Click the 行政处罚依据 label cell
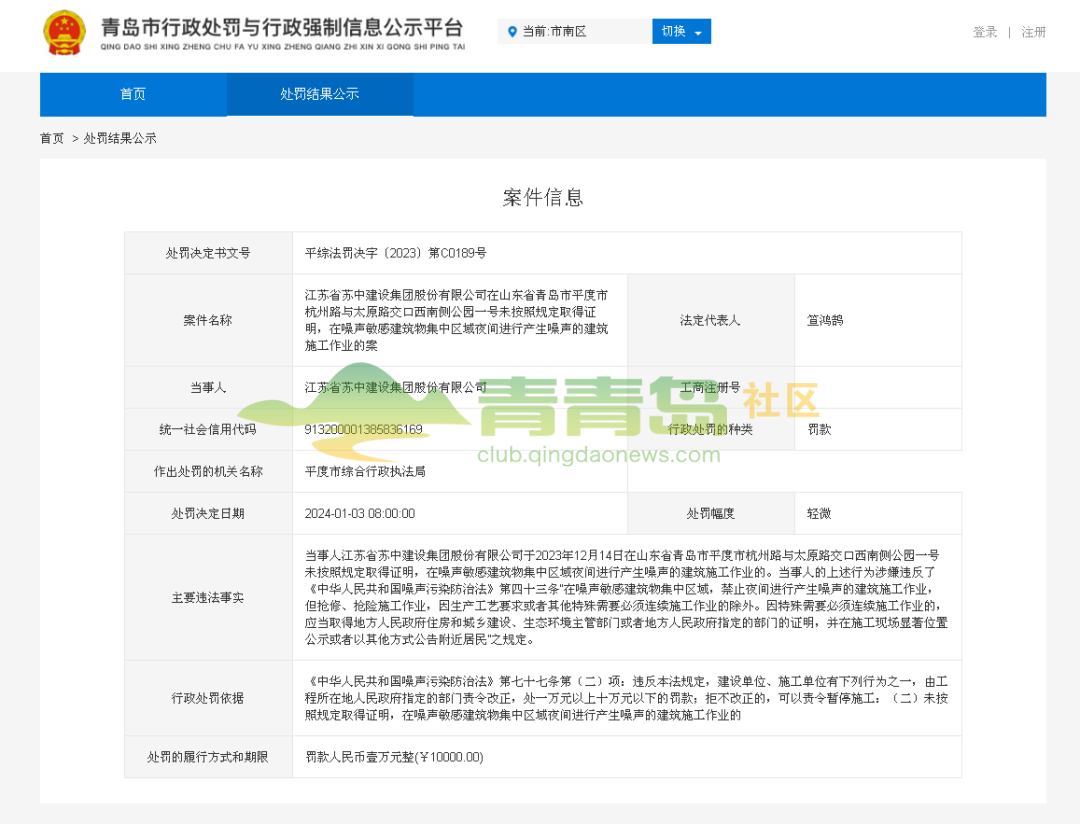 click(x=208, y=698)
